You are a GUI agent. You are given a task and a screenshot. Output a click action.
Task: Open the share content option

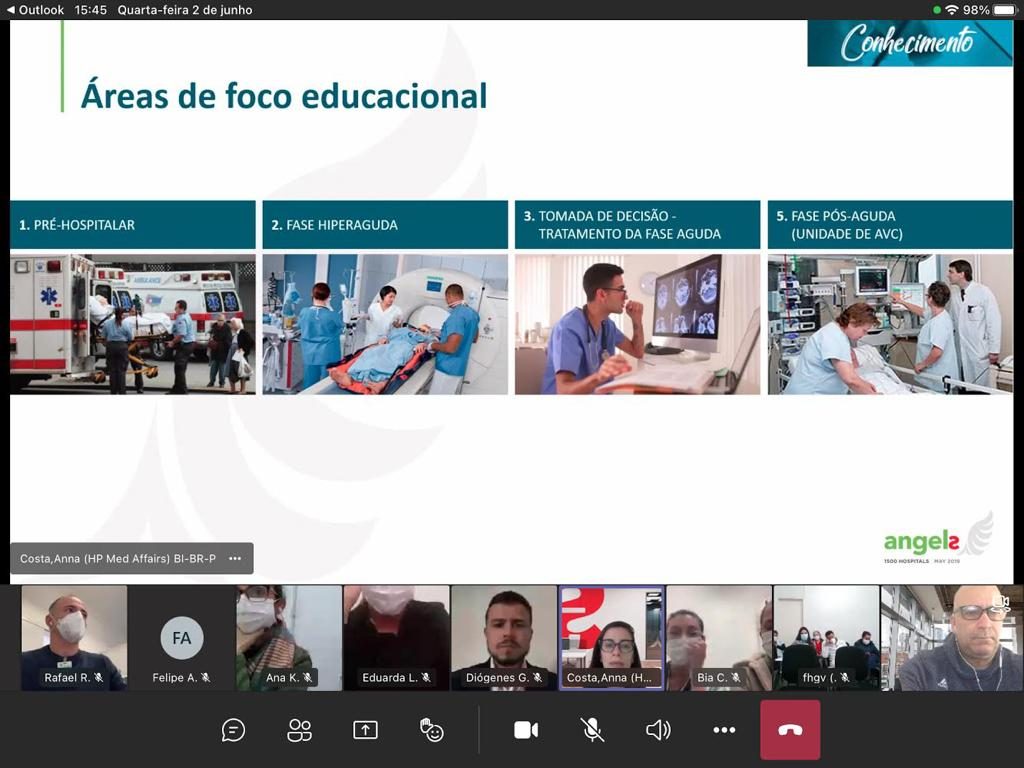click(365, 730)
